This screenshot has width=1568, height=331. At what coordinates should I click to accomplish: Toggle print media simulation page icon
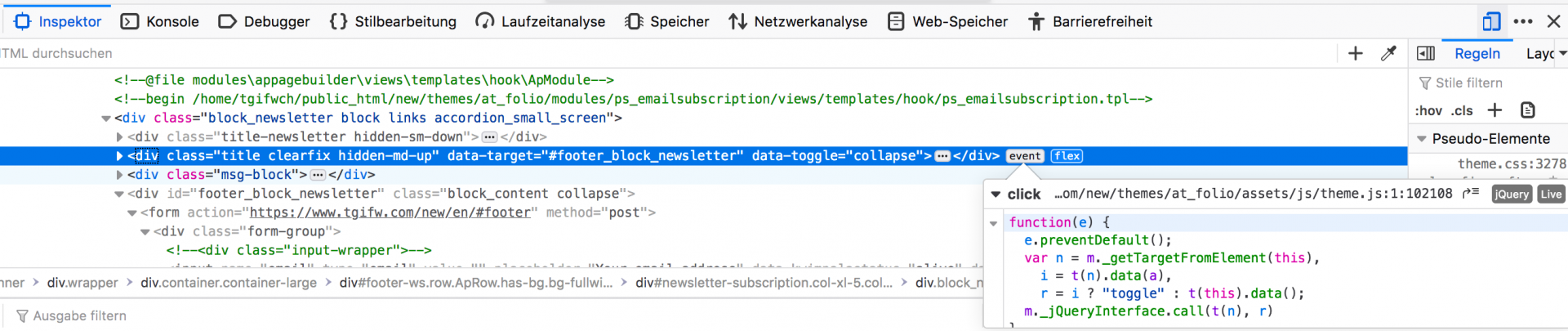(x=1528, y=110)
